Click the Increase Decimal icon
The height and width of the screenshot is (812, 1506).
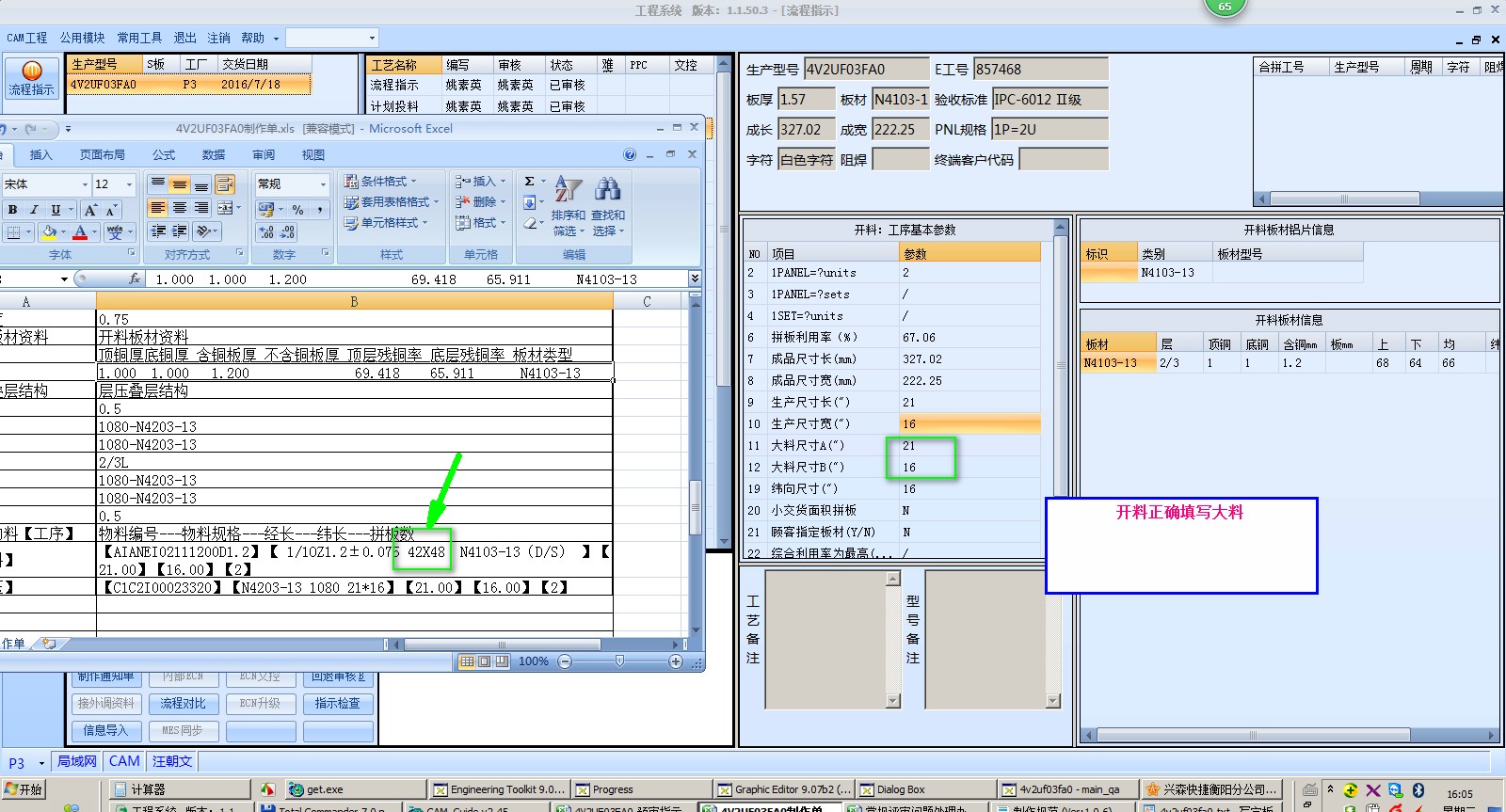[x=267, y=232]
